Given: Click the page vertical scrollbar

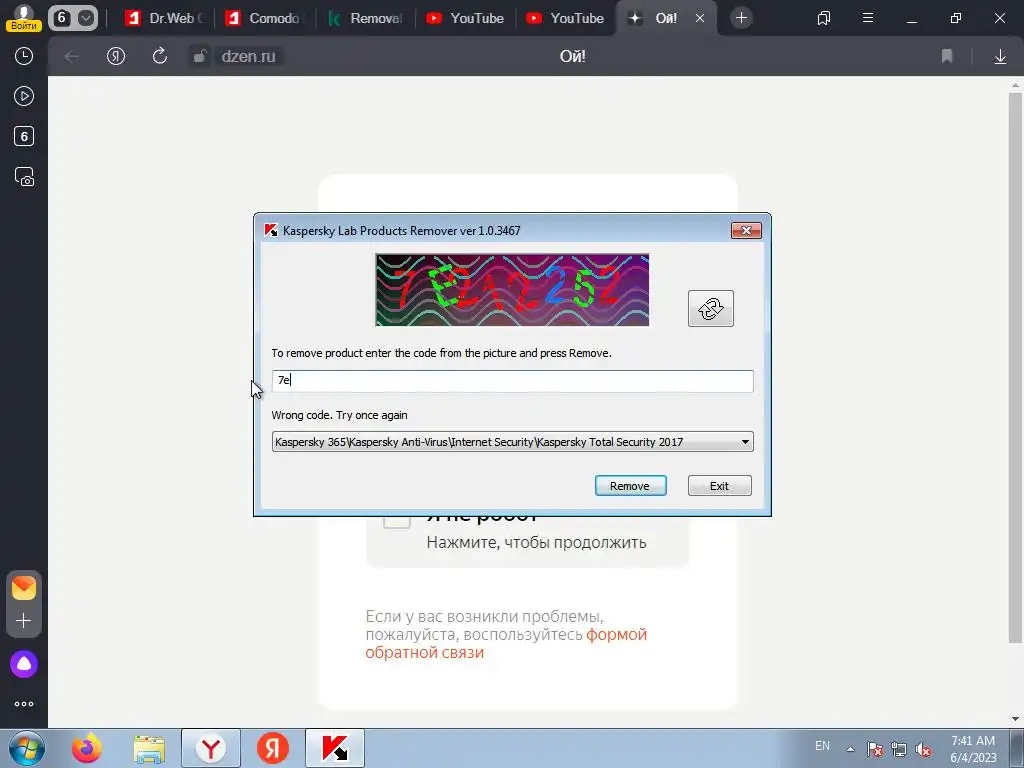Looking at the screenshot, I should pos(1016,366).
